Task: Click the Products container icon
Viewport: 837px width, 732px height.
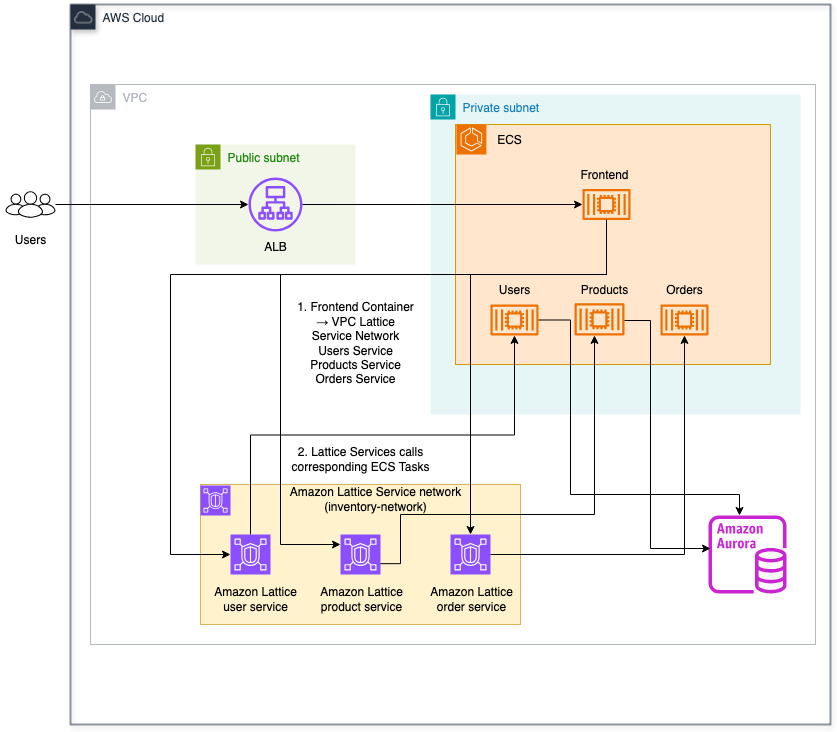Action: pos(599,320)
